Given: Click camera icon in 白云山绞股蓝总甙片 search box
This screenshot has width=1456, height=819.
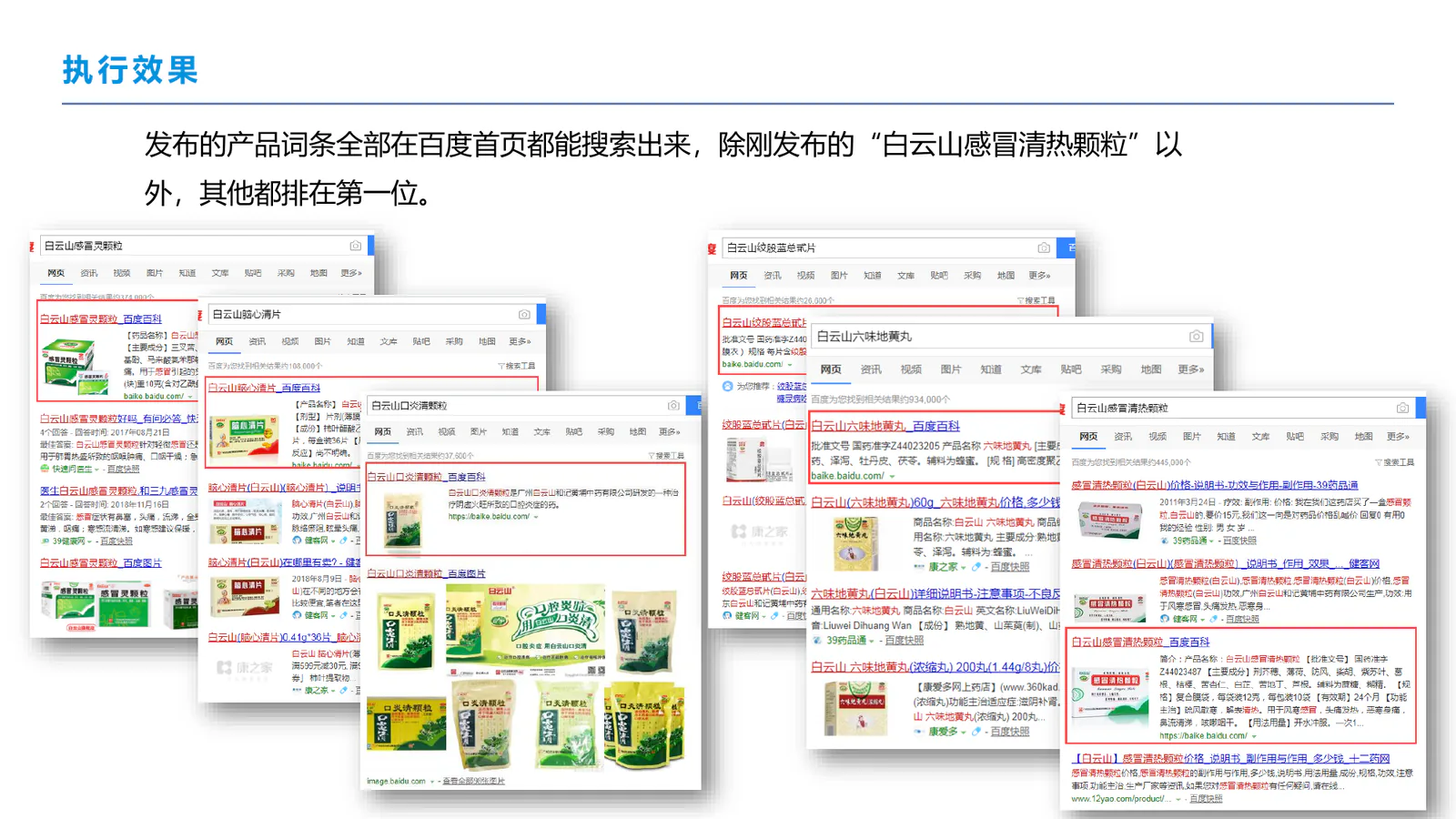Looking at the screenshot, I should [x=1044, y=248].
